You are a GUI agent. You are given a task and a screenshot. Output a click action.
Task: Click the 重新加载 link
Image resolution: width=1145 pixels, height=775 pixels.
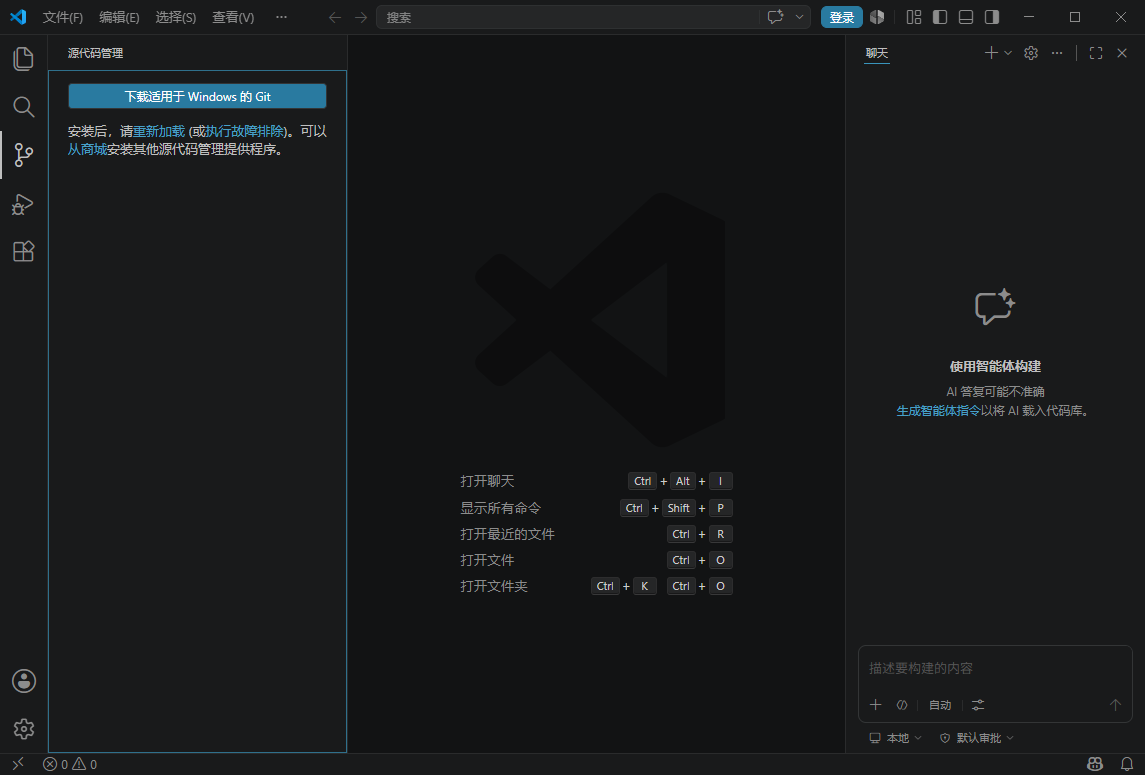point(158,131)
